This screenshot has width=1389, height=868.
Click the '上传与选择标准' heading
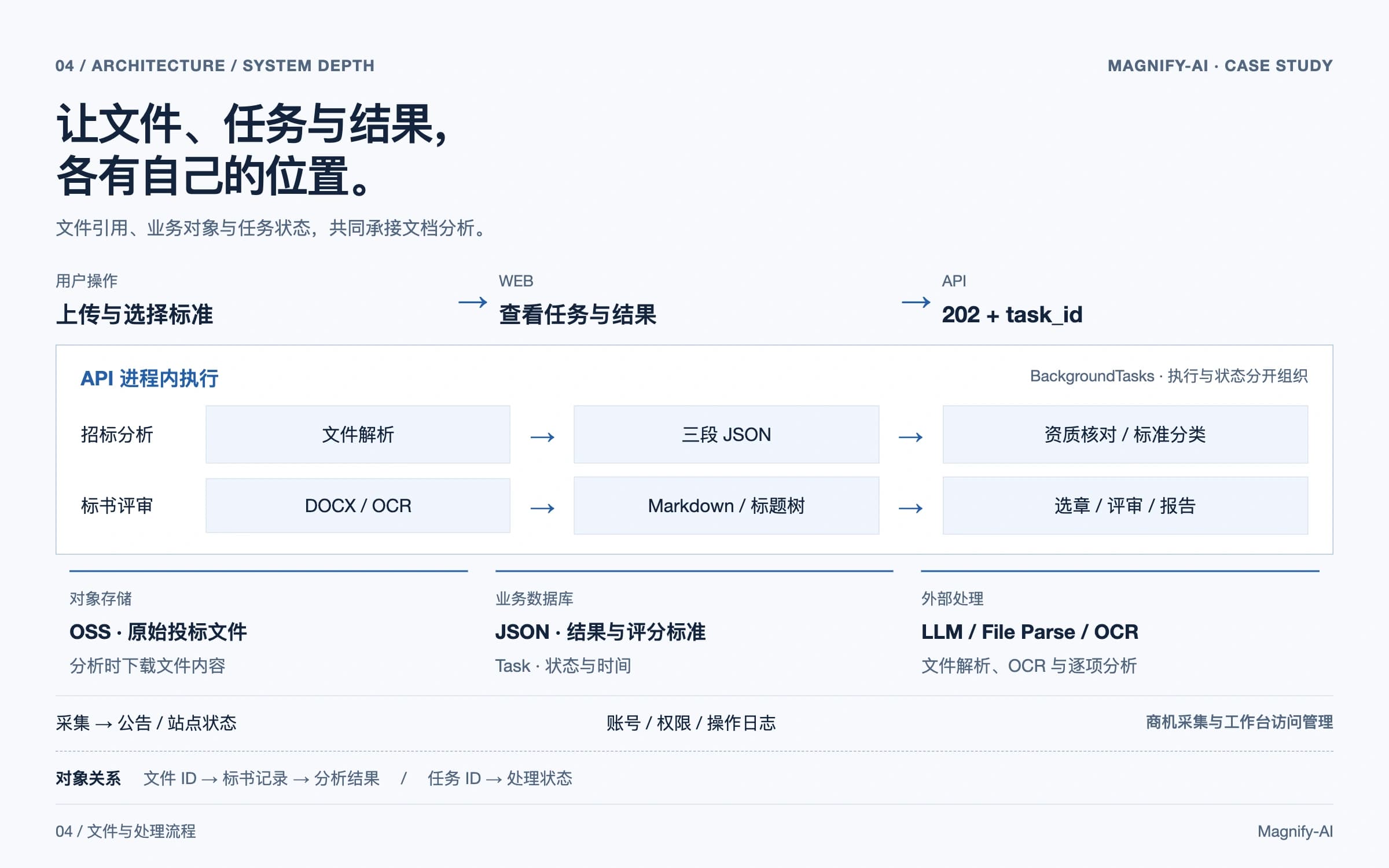pyautogui.click(x=134, y=315)
